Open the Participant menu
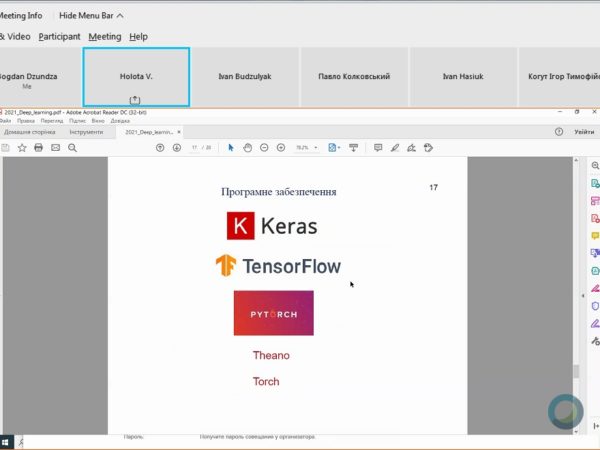This screenshot has width=600, height=450. pos(59,37)
